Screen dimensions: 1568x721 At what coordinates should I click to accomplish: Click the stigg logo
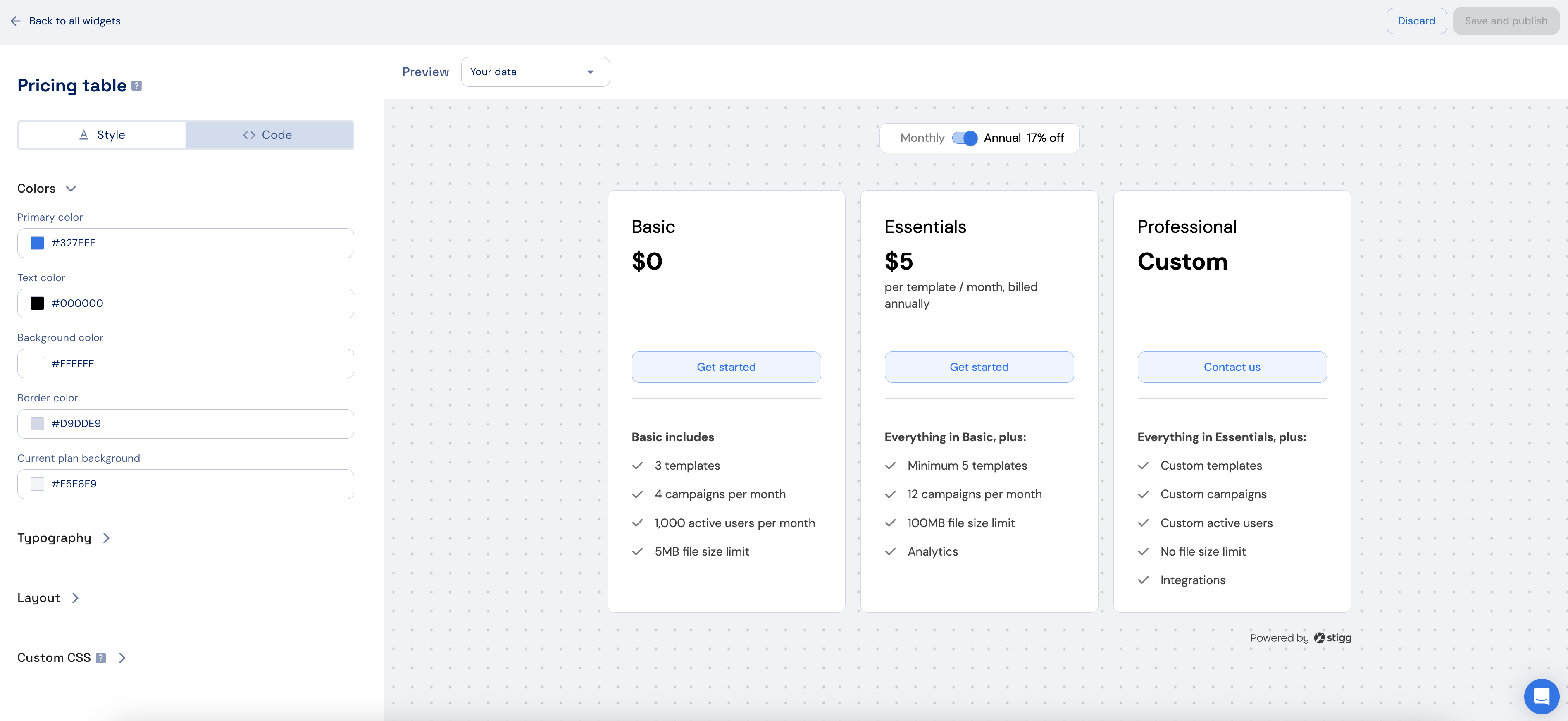1332,637
